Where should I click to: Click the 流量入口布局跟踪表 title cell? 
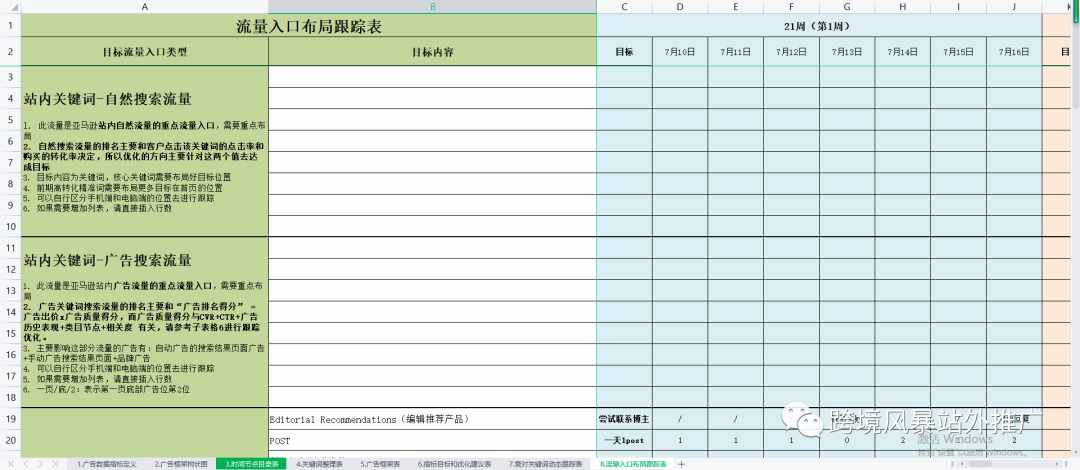[309, 26]
